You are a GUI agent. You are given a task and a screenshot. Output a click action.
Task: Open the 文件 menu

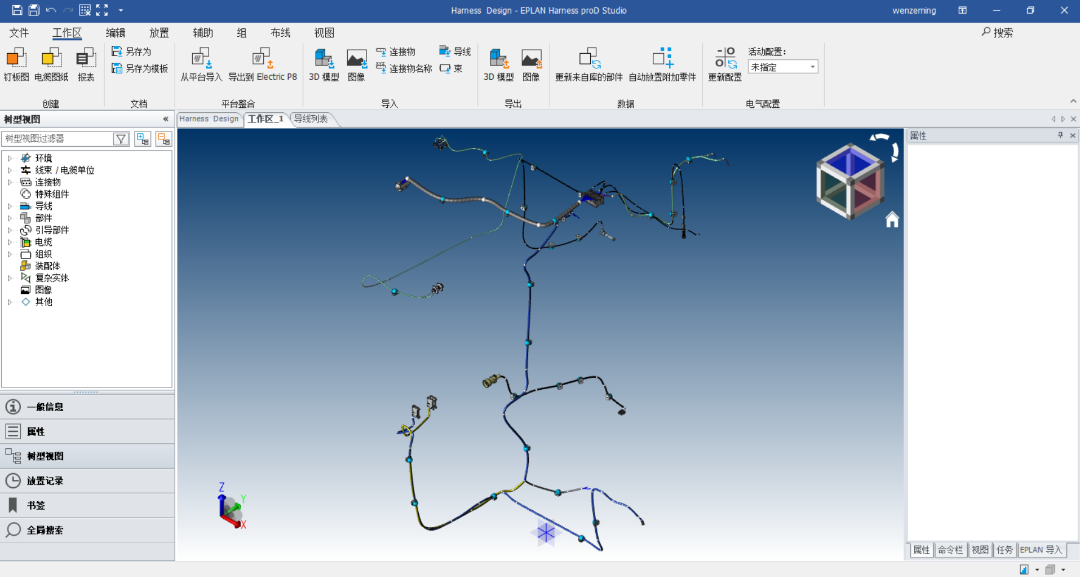click(19, 32)
